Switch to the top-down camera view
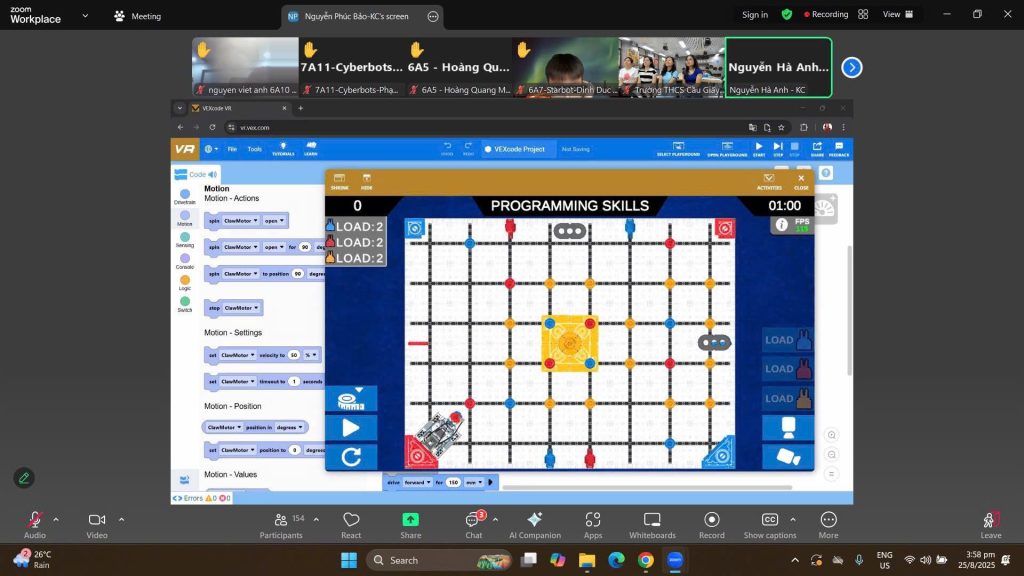Viewport: 1024px width, 576px height. (788, 428)
